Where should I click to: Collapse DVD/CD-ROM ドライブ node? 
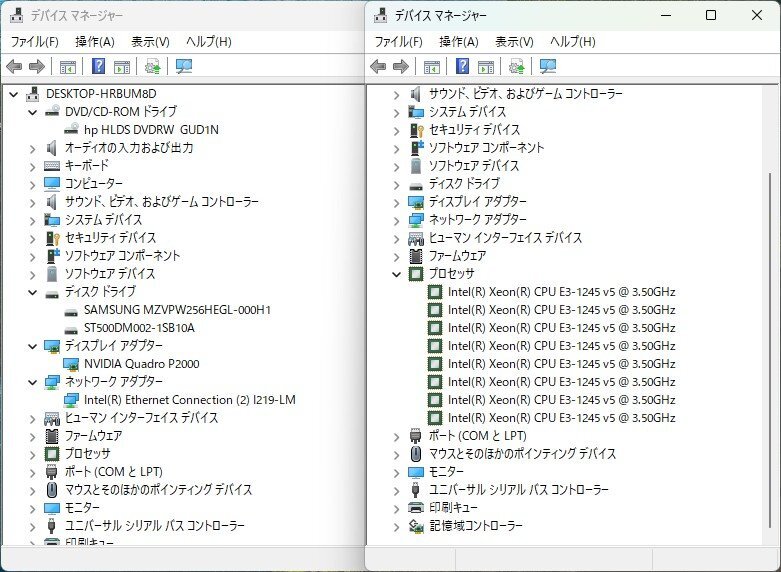[x=33, y=112]
